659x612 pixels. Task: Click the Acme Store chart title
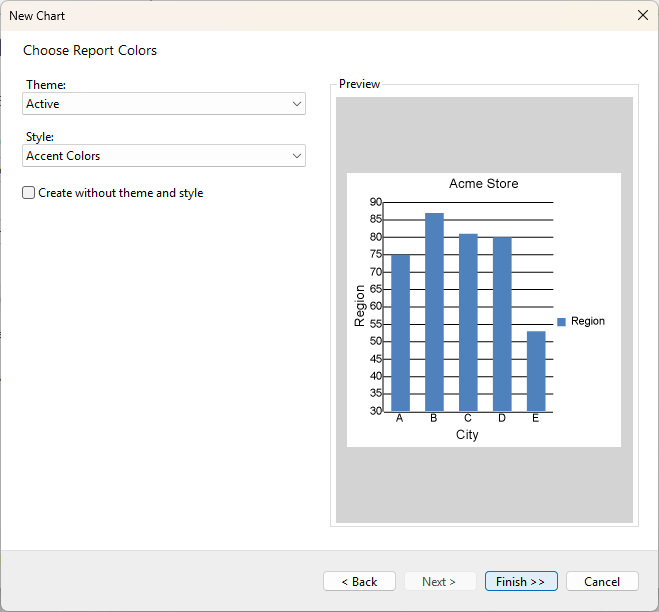click(x=484, y=184)
